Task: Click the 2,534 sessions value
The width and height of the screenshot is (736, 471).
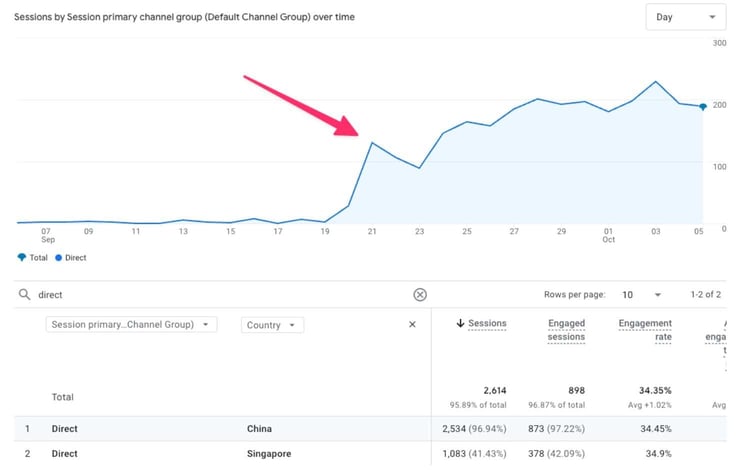Action: tap(454, 429)
